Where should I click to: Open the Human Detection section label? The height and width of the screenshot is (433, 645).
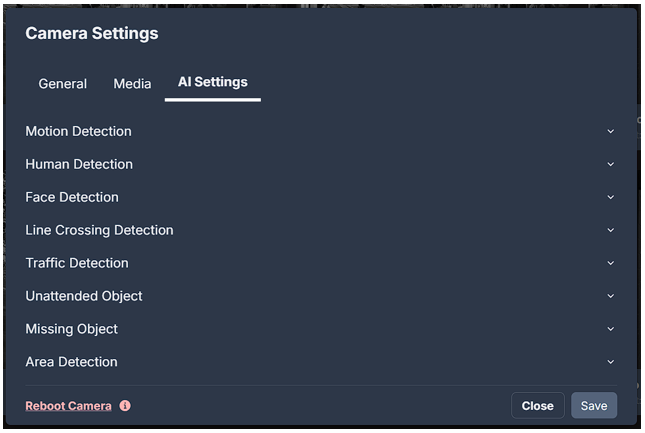pyautogui.click(x=79, y=164)
